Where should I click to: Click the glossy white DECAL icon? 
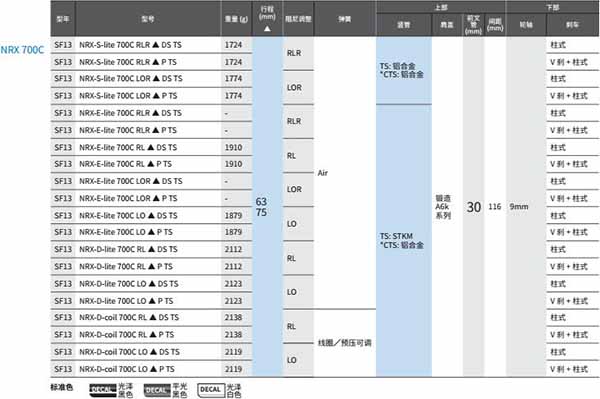click(211, 390)
